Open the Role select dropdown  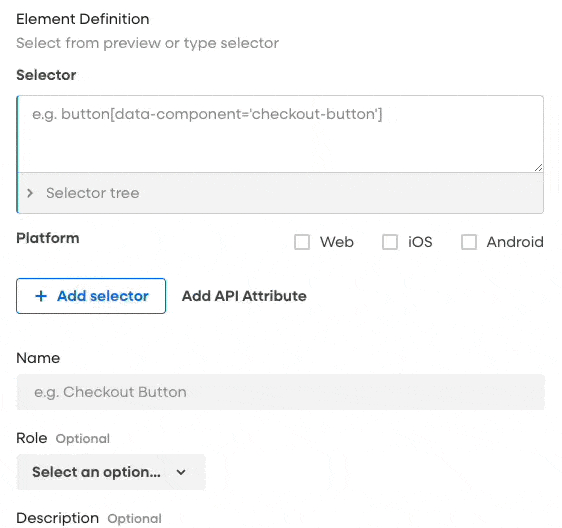111,472
